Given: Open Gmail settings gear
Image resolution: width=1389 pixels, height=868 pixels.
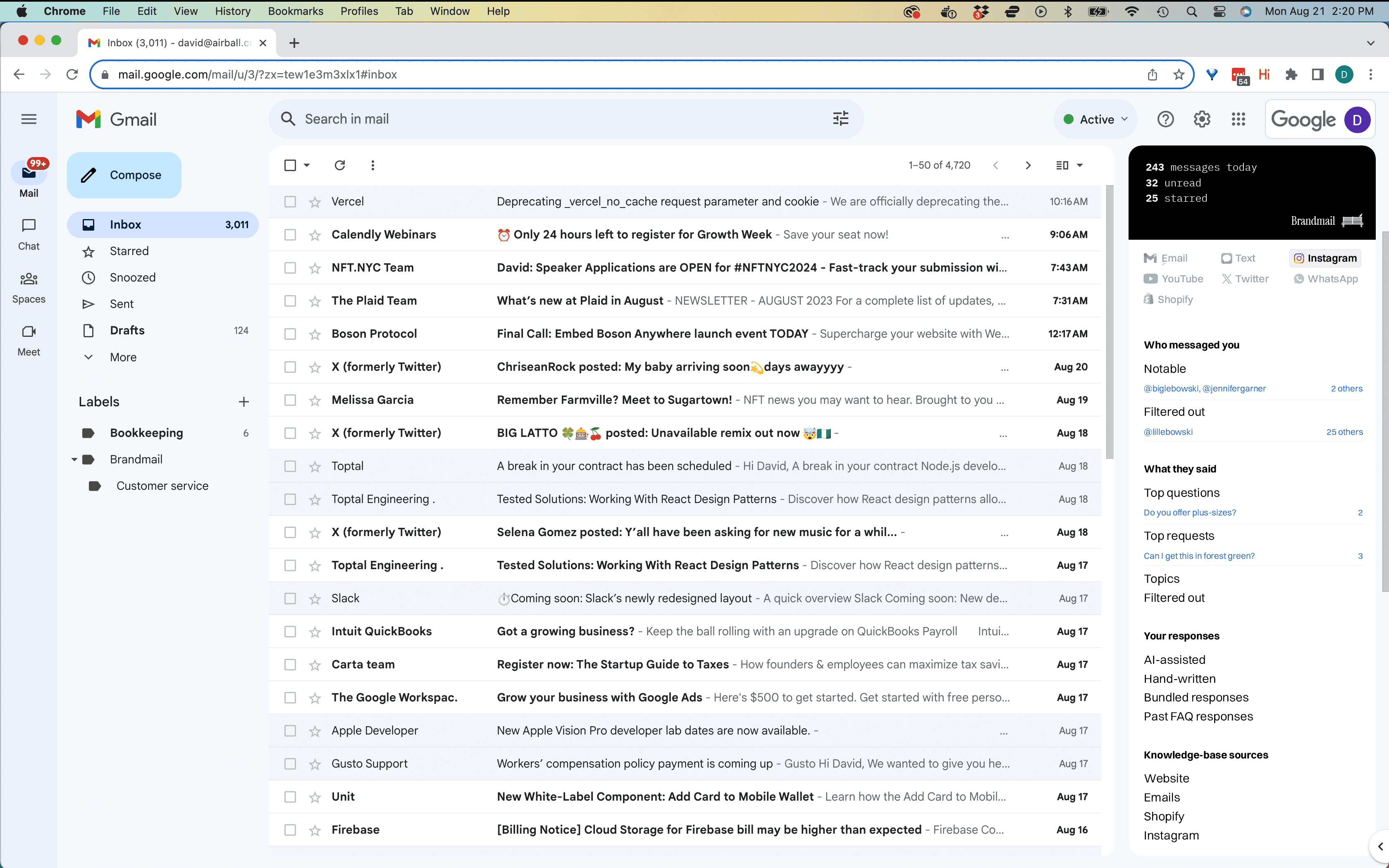Looking at the screenshot, I should (x=1201, y=119).
